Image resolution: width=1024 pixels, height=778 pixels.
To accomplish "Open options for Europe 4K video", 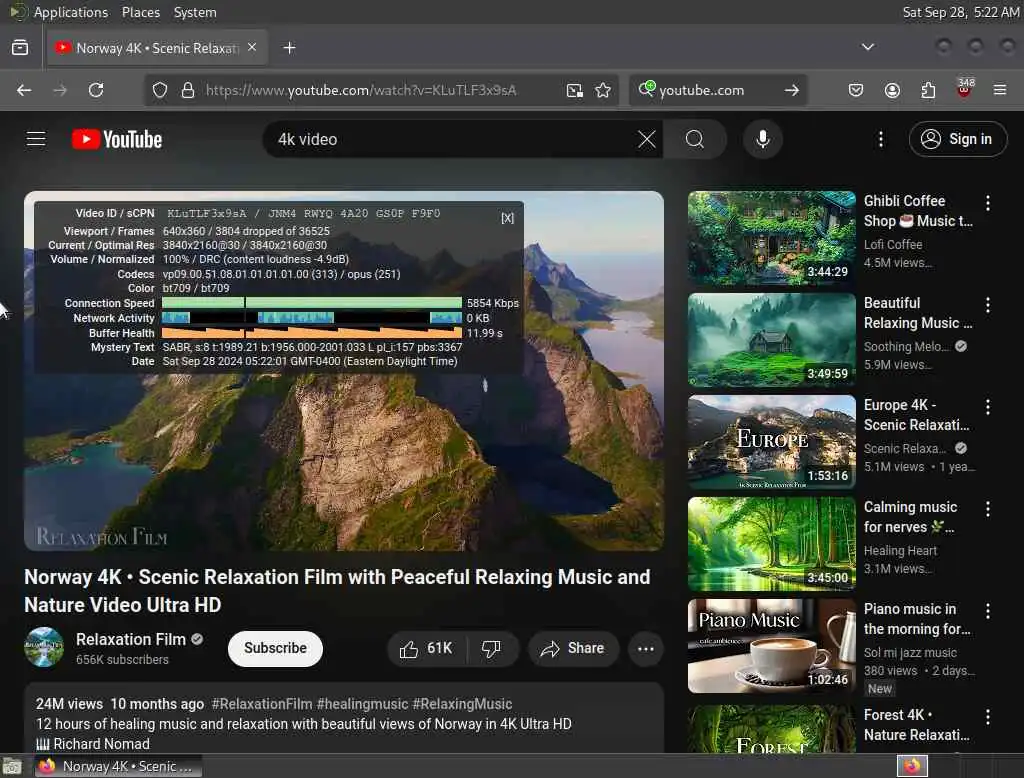I will 988,407.
